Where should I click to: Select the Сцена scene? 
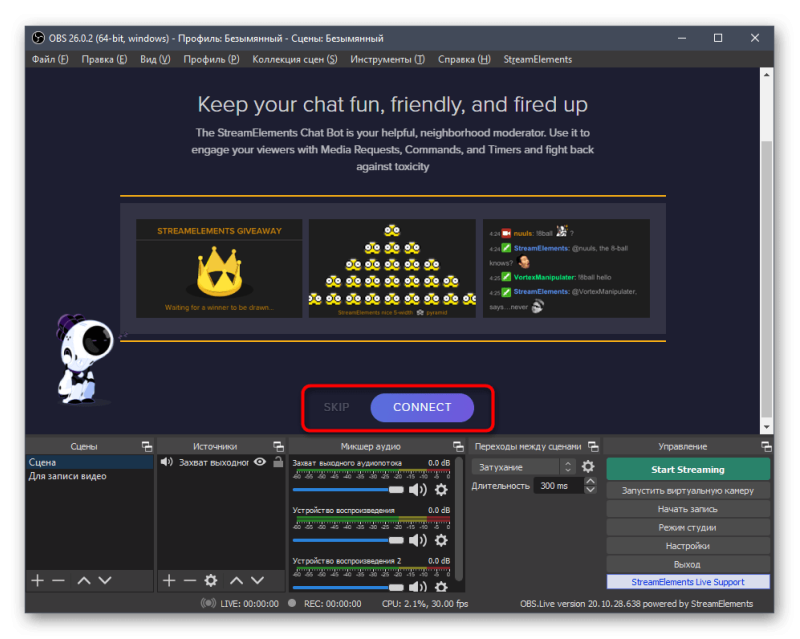pos(89,462)
